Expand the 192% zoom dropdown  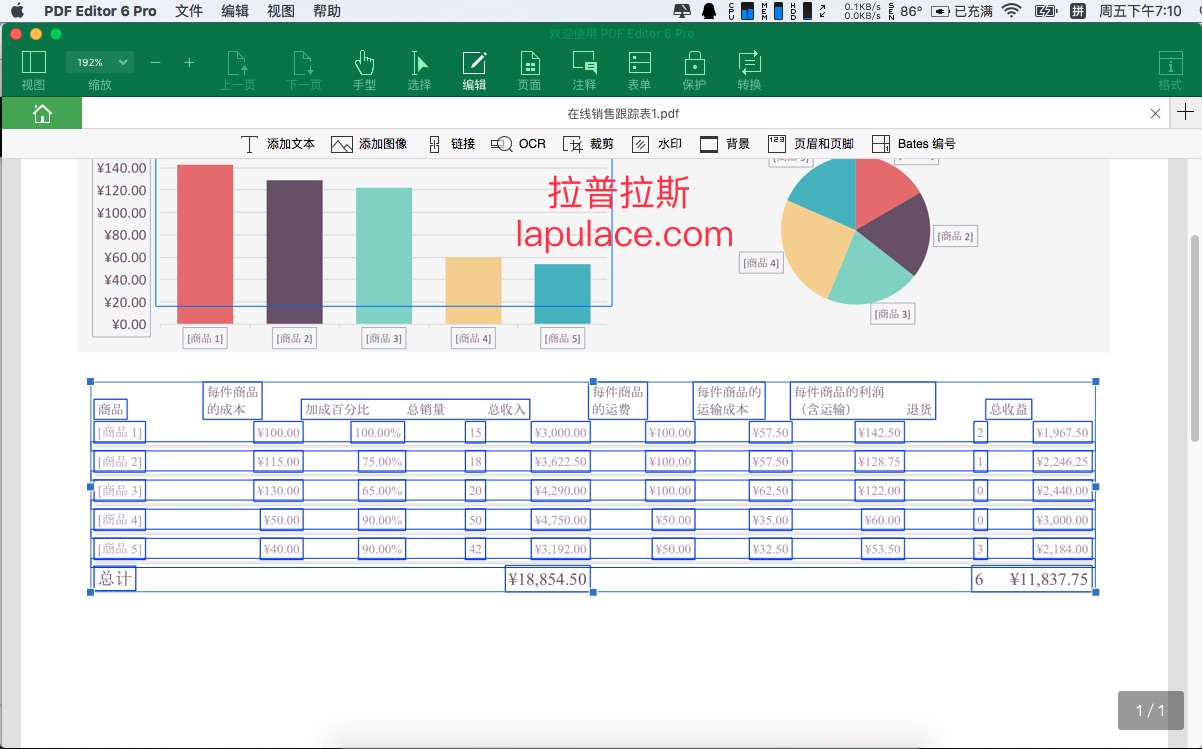click(100, 62)
